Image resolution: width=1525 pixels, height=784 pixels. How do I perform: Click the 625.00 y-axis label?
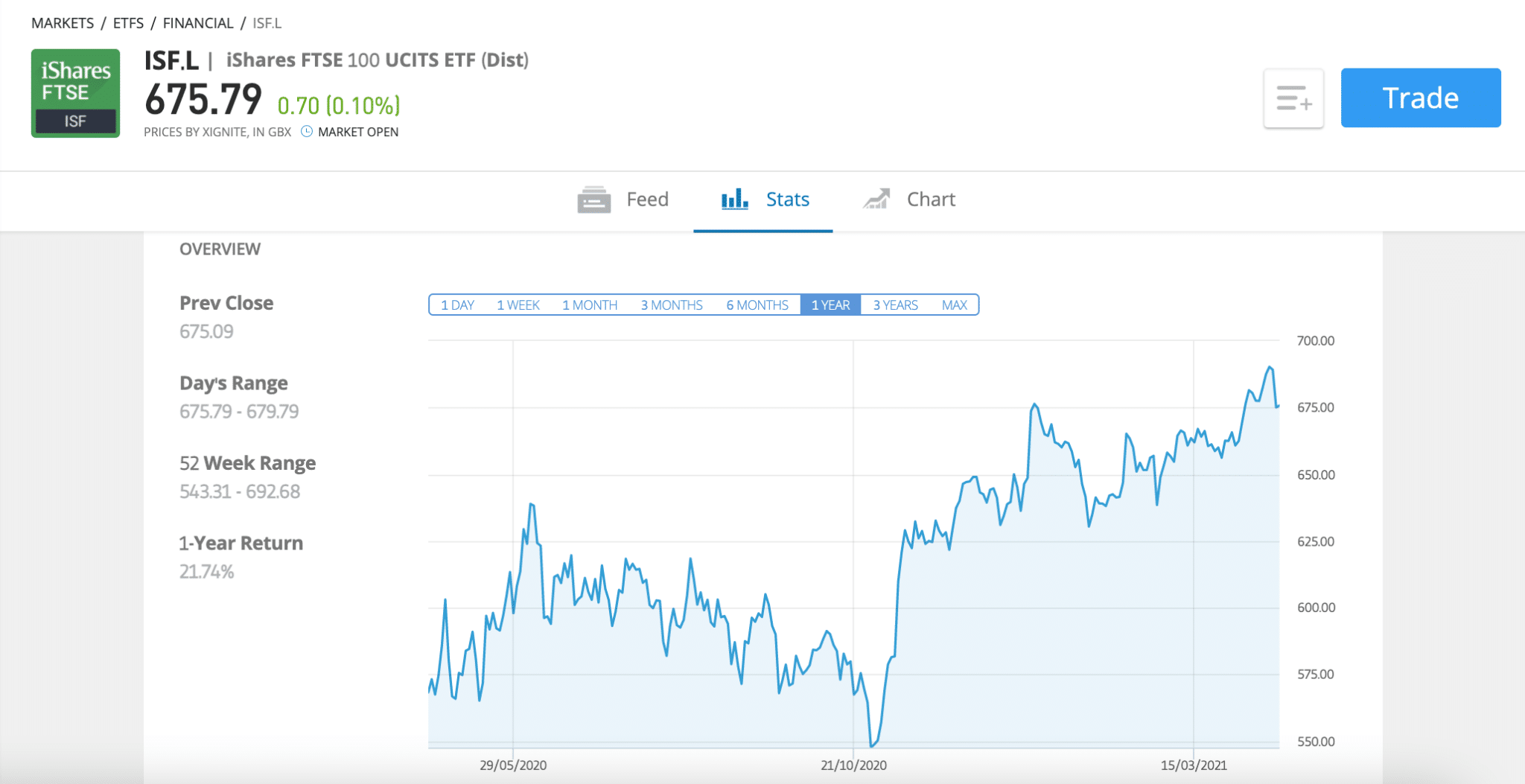coord(1316,541)
